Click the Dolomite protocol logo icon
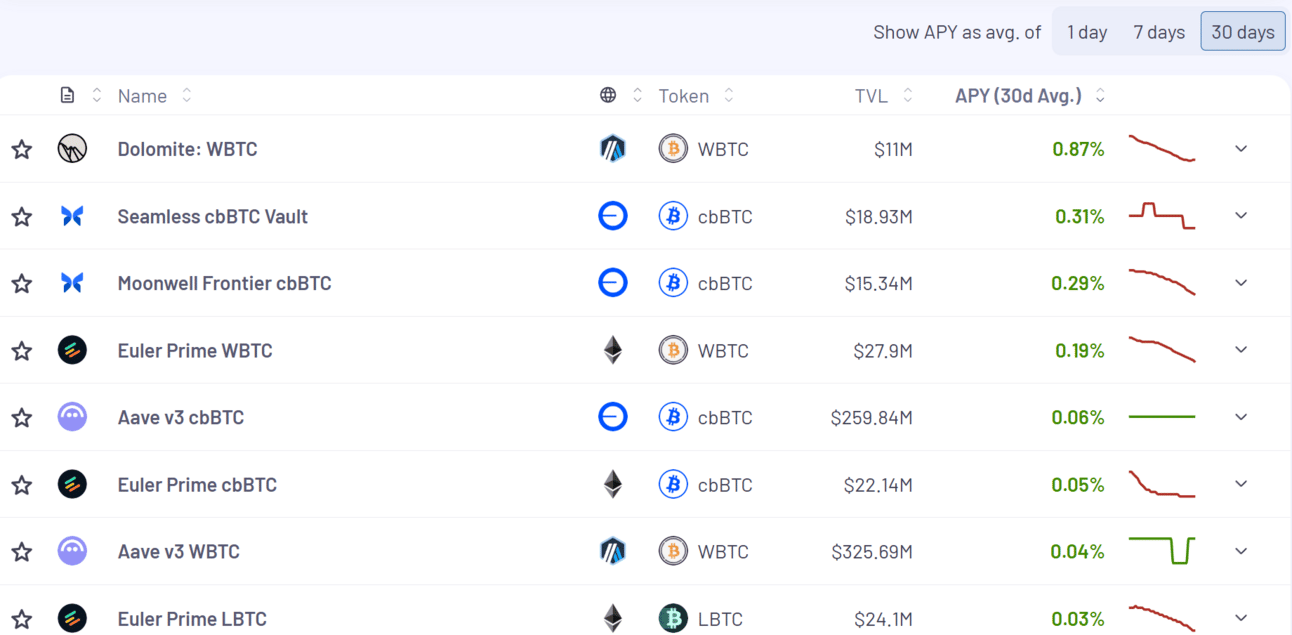 (x=72, y=149)
